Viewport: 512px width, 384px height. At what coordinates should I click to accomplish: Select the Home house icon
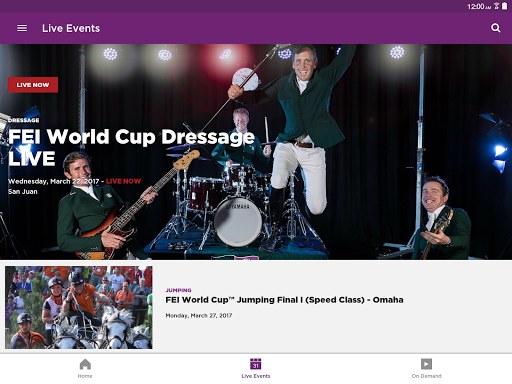[85, 364]
